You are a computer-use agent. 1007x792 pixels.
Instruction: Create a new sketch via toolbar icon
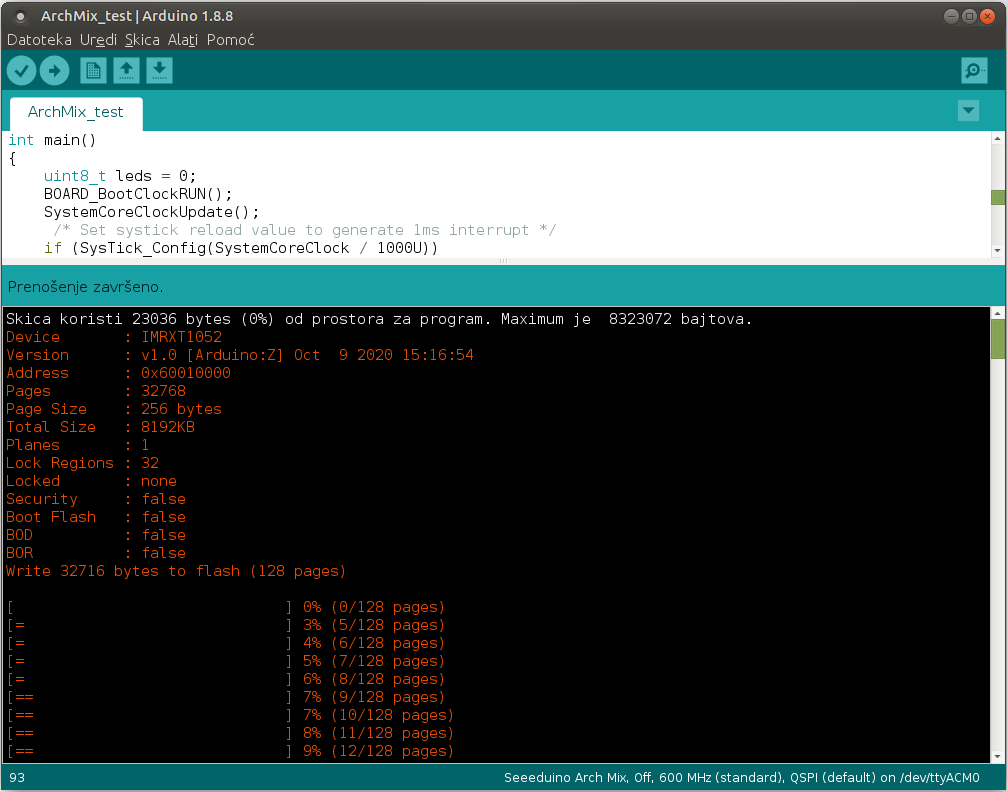coord(93,71)
